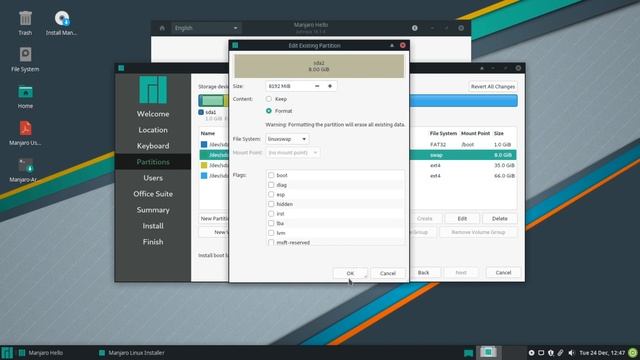Screen dimensions: 640x360
Task: Click the info icon in Manjaro Hello
Action: [415, 28]
